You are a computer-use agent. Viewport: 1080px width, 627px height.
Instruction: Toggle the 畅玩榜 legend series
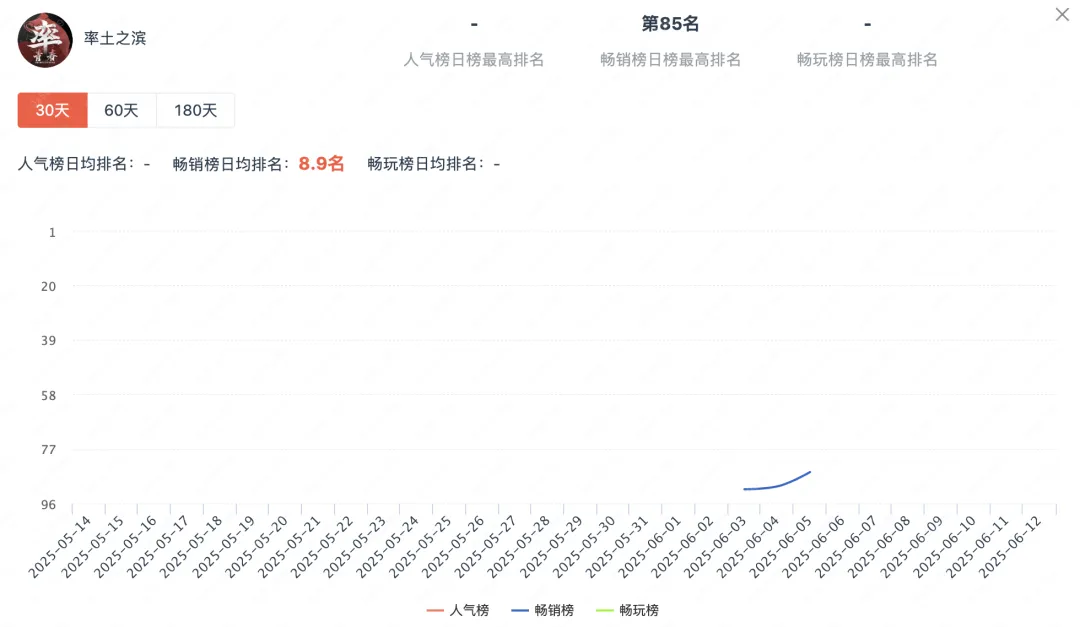[x=627, y=610]
